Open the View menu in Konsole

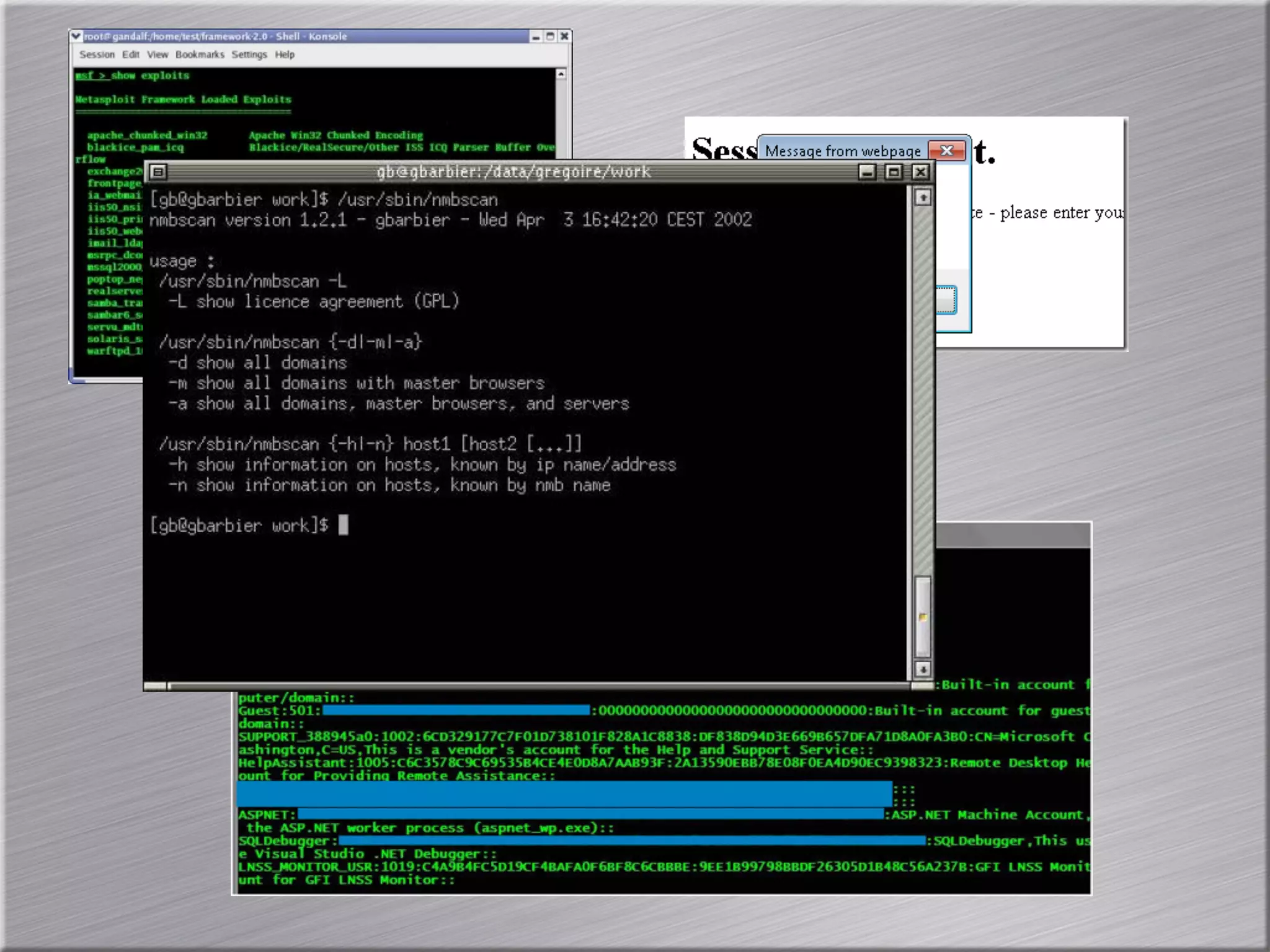(x=158, y=55)
